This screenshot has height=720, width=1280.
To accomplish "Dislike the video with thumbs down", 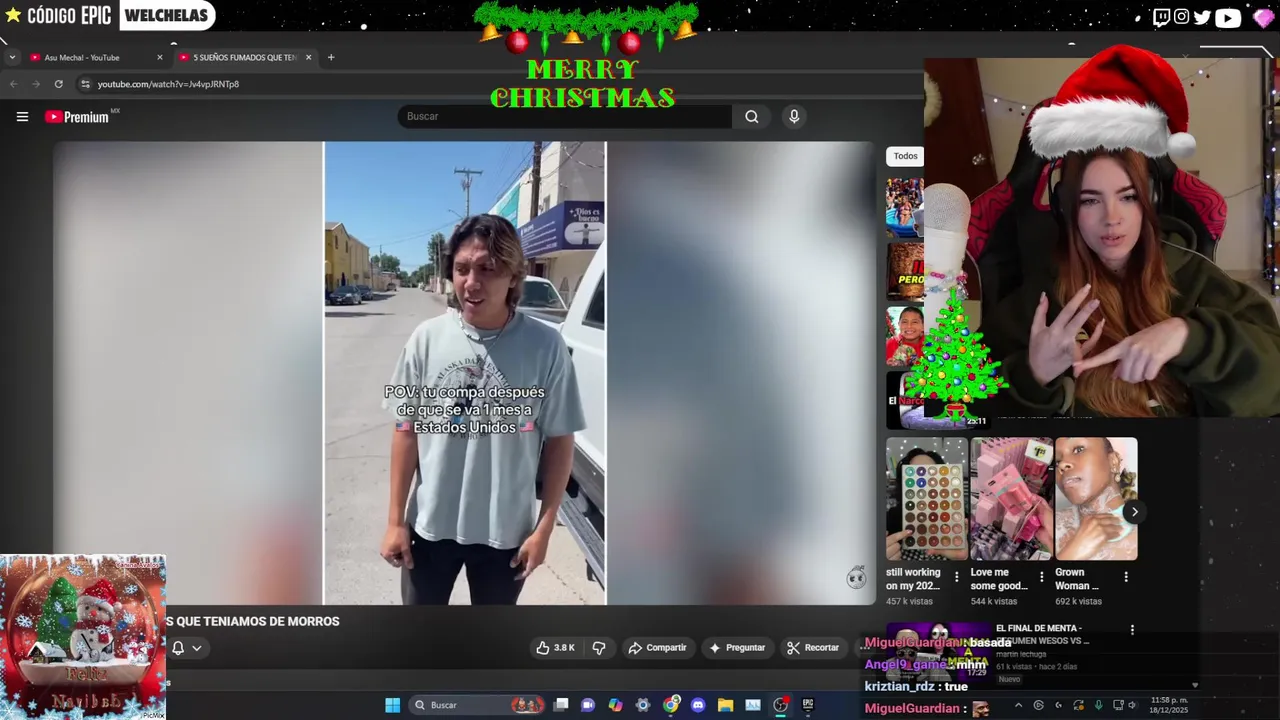I will pos(599,648).
